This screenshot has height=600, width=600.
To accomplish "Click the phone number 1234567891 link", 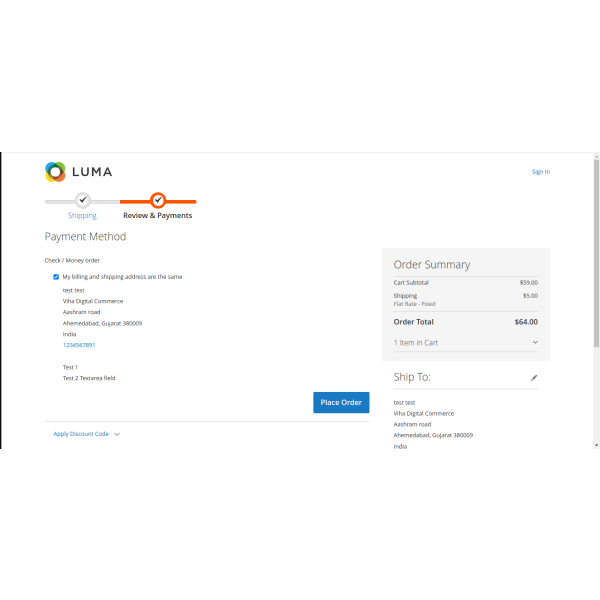I will click(79, 345).
